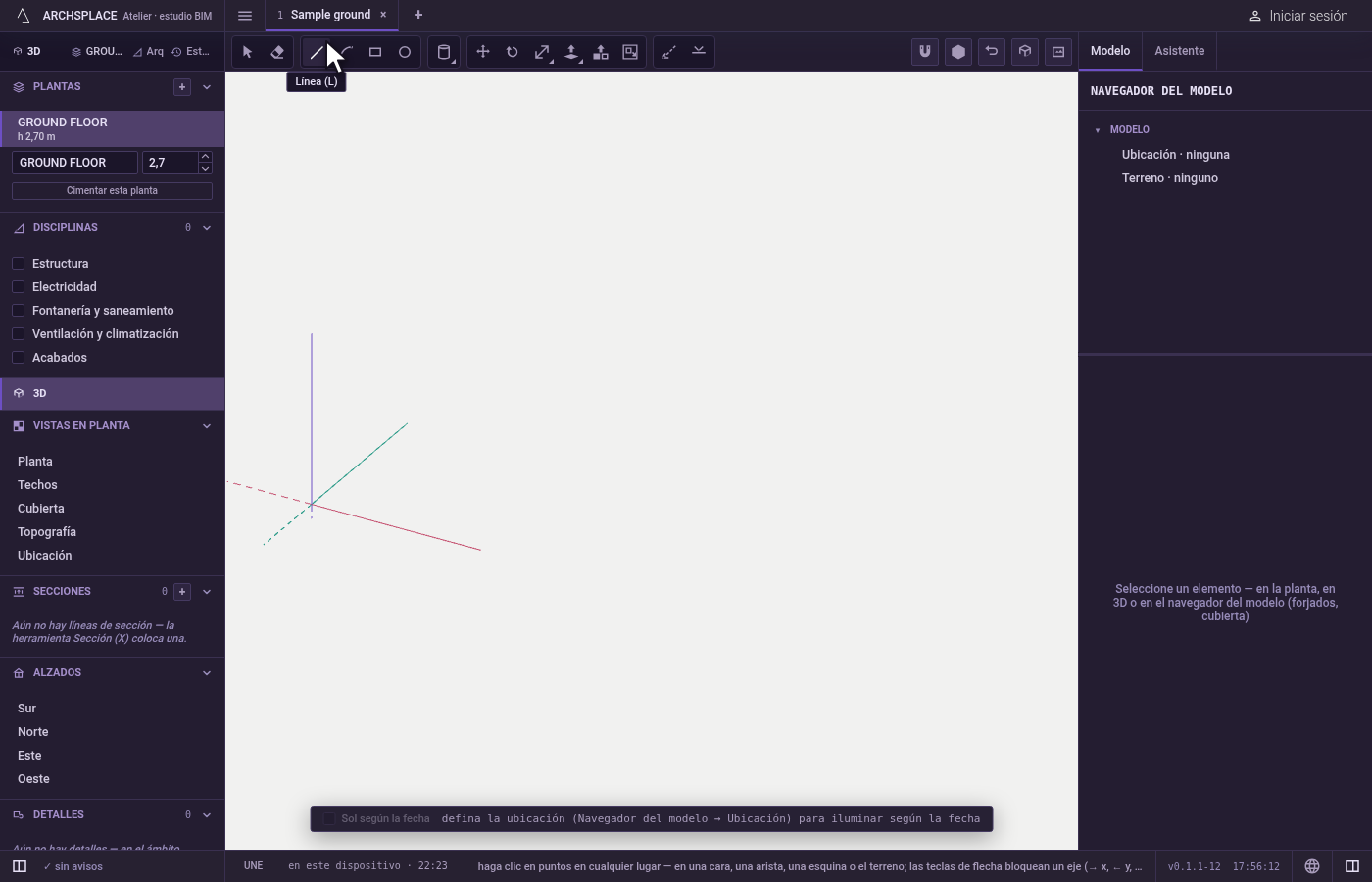This screenshot has width=1372, height=882.
Task: Click Cimentar esta planta button
Action: click(112, 191)
